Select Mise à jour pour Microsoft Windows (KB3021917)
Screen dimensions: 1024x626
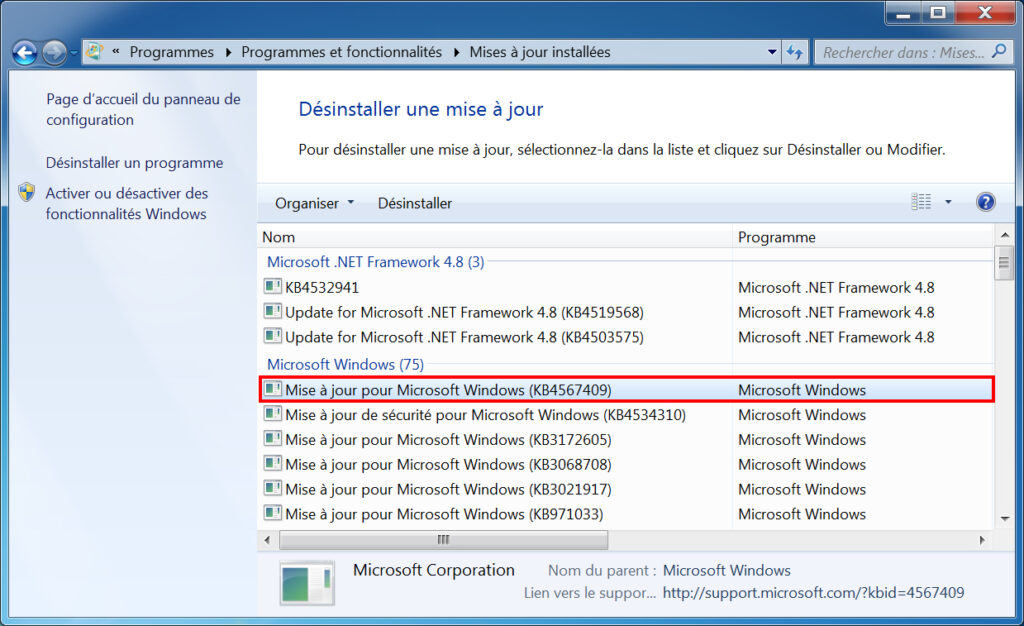tap(627, 489)
